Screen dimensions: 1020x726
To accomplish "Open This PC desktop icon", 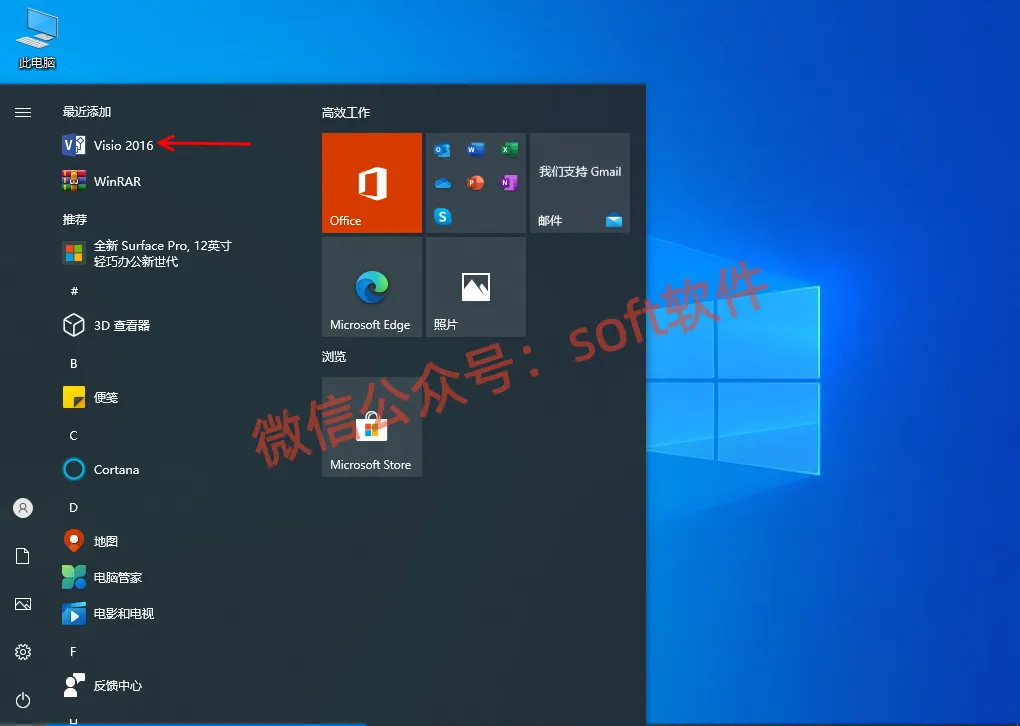I will (37, 39).
